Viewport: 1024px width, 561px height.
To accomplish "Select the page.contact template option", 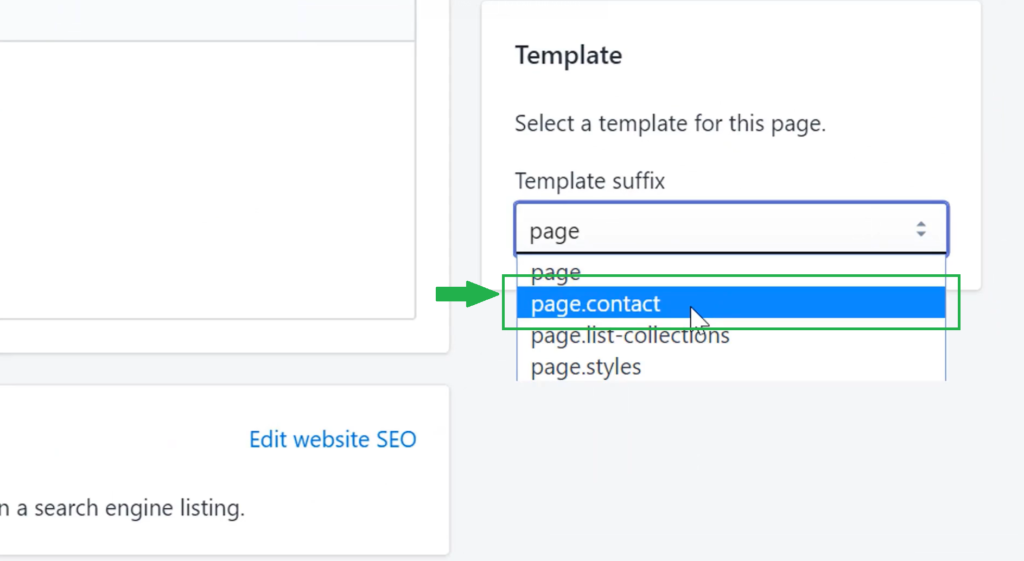I will (731, 302).
